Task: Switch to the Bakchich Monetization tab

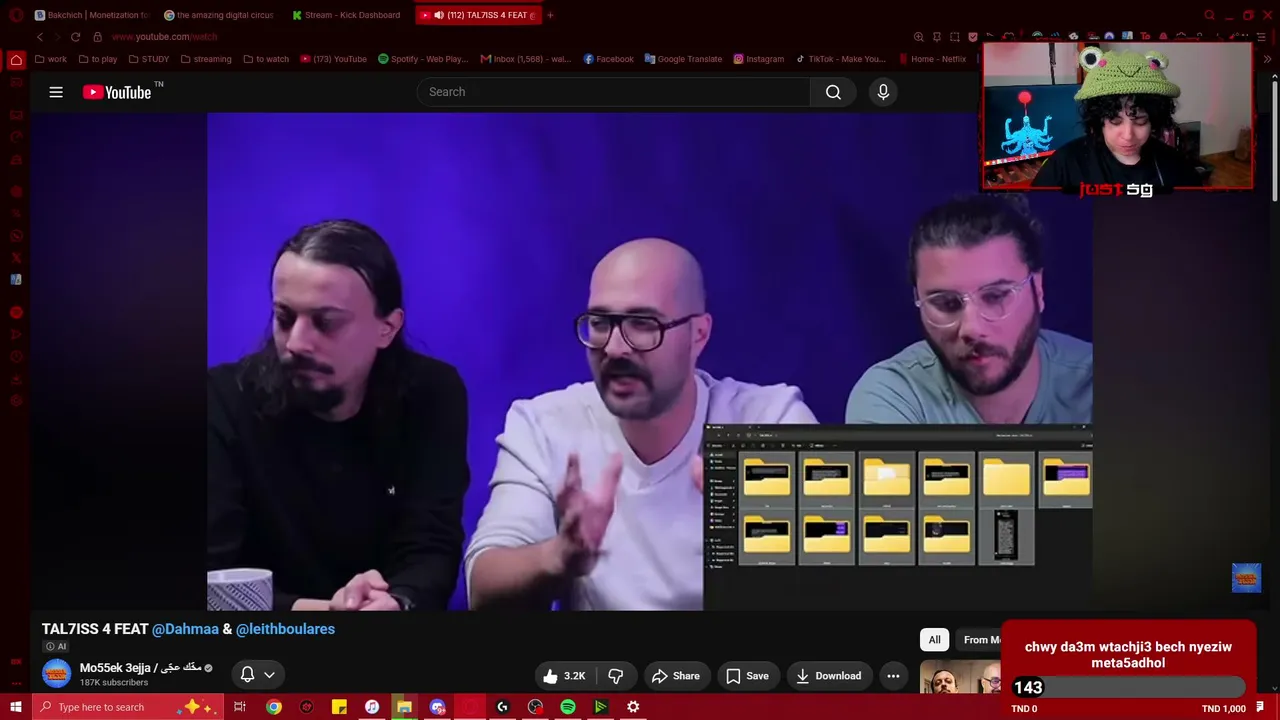Action: pyautogui.click(x=90, y=15)
